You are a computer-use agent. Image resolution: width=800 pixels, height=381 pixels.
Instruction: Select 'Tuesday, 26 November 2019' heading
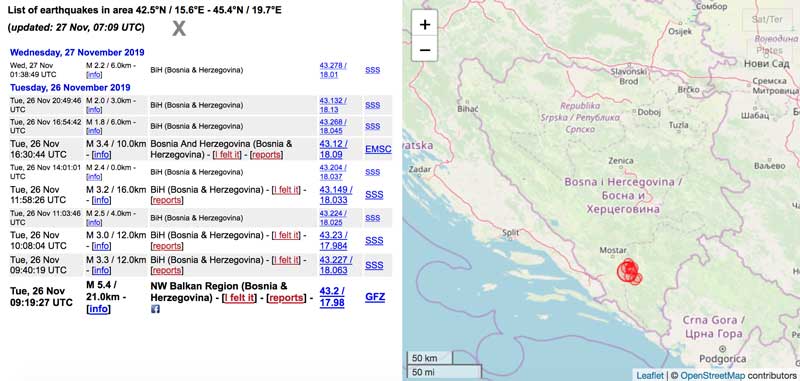tap(70, 87)
